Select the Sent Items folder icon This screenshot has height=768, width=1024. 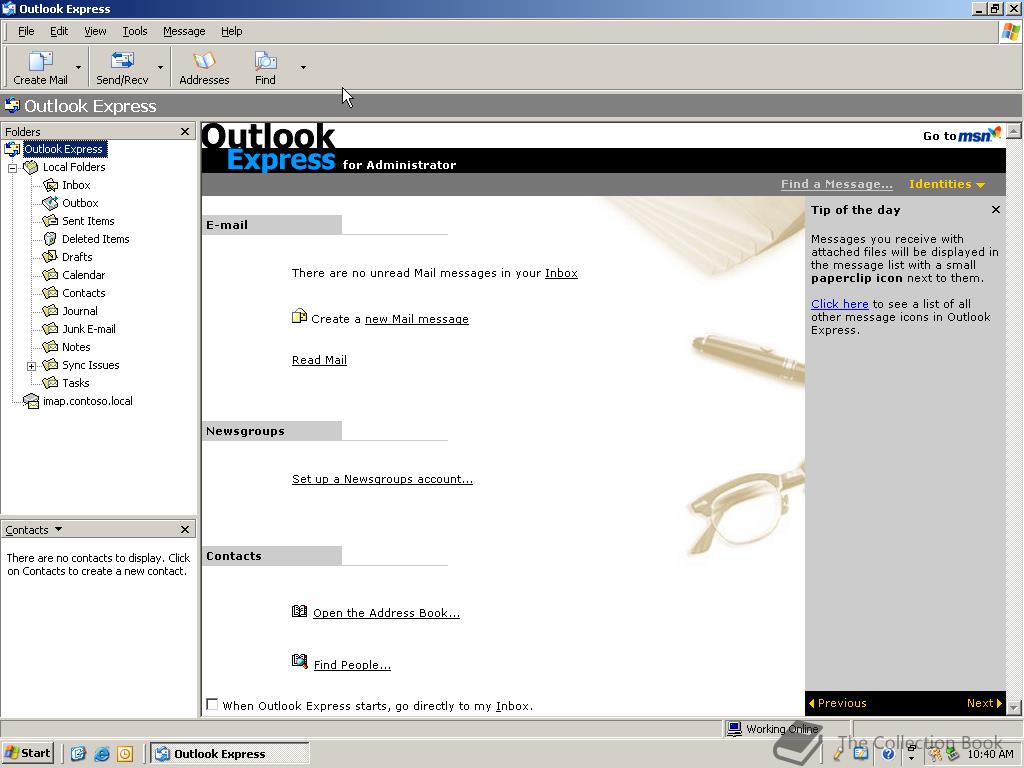[50, 221]
